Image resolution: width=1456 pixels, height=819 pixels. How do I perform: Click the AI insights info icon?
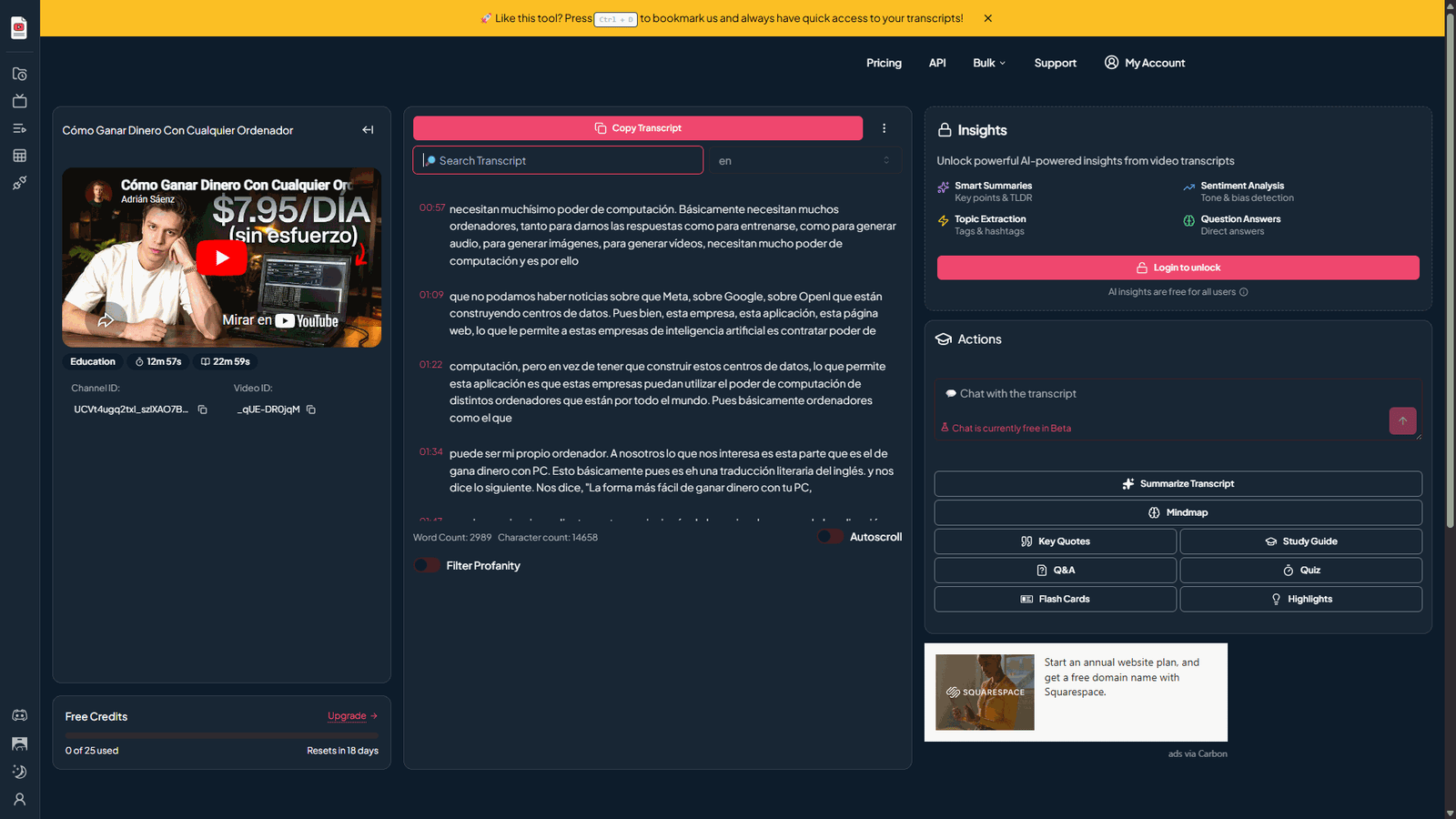point(1244,292)
